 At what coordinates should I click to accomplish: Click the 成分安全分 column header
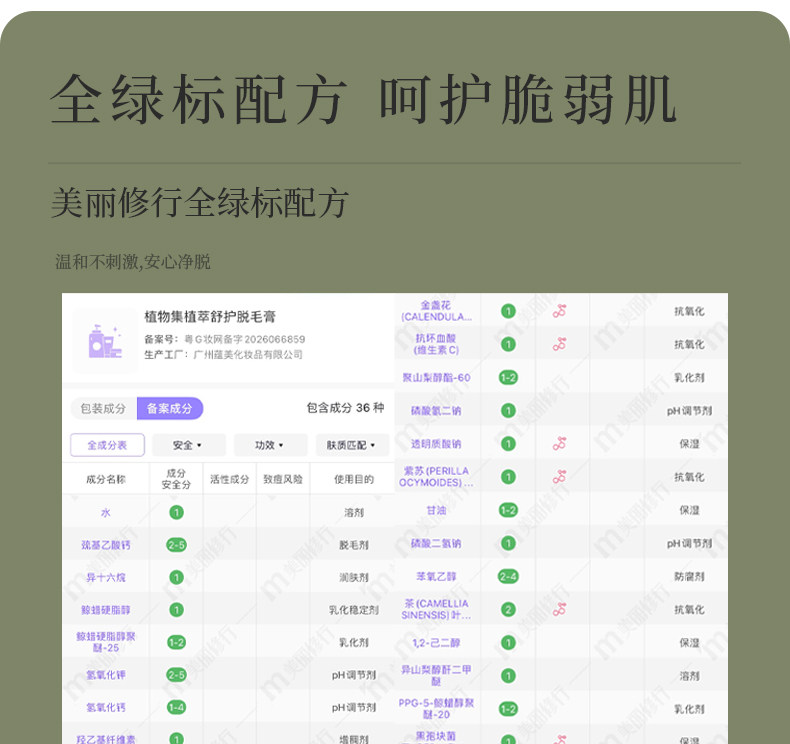[x=176, y=479]
